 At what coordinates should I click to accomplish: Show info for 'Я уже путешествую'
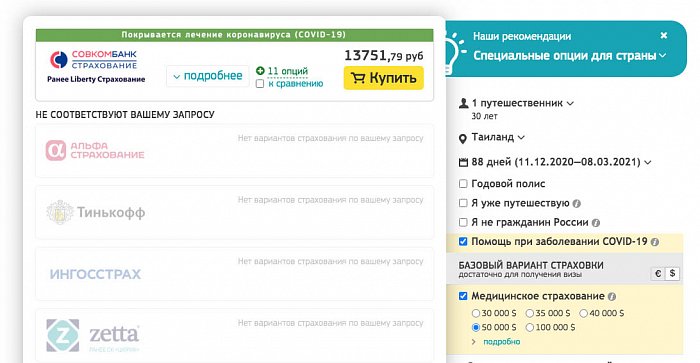click(577, 204)
